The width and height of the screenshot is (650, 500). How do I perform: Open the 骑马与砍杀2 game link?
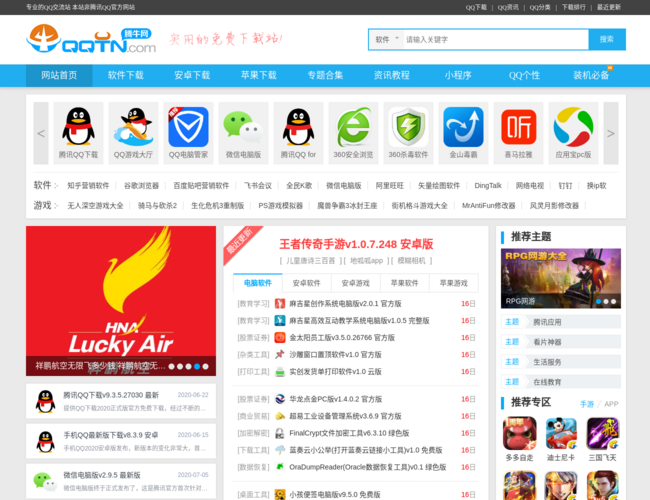point(158,206)
